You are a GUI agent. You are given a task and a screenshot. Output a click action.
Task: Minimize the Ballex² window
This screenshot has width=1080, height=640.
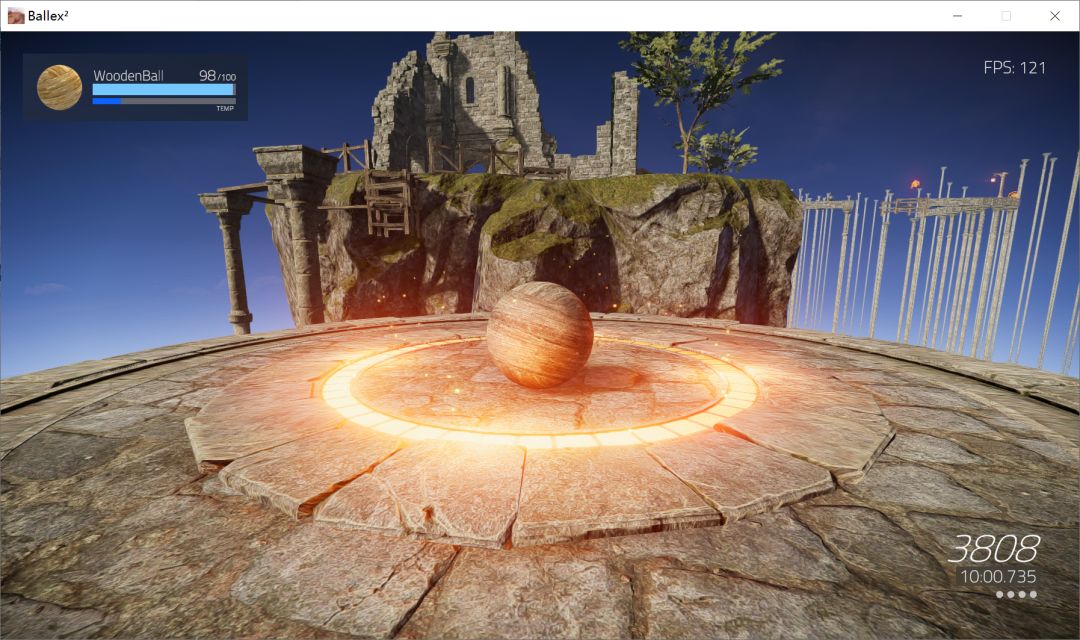(957, 15)
